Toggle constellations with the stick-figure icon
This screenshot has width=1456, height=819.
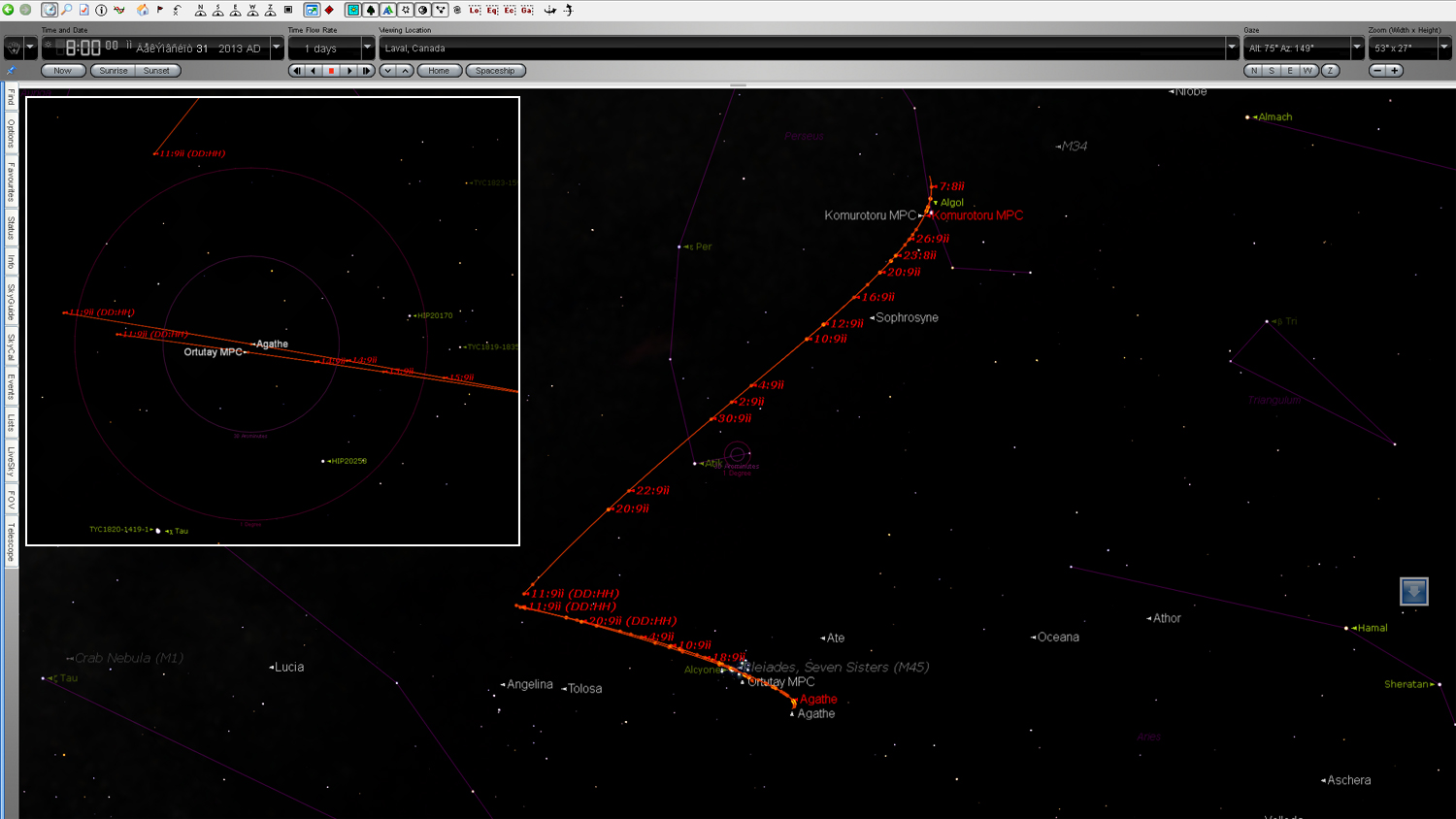pos(440,10)
